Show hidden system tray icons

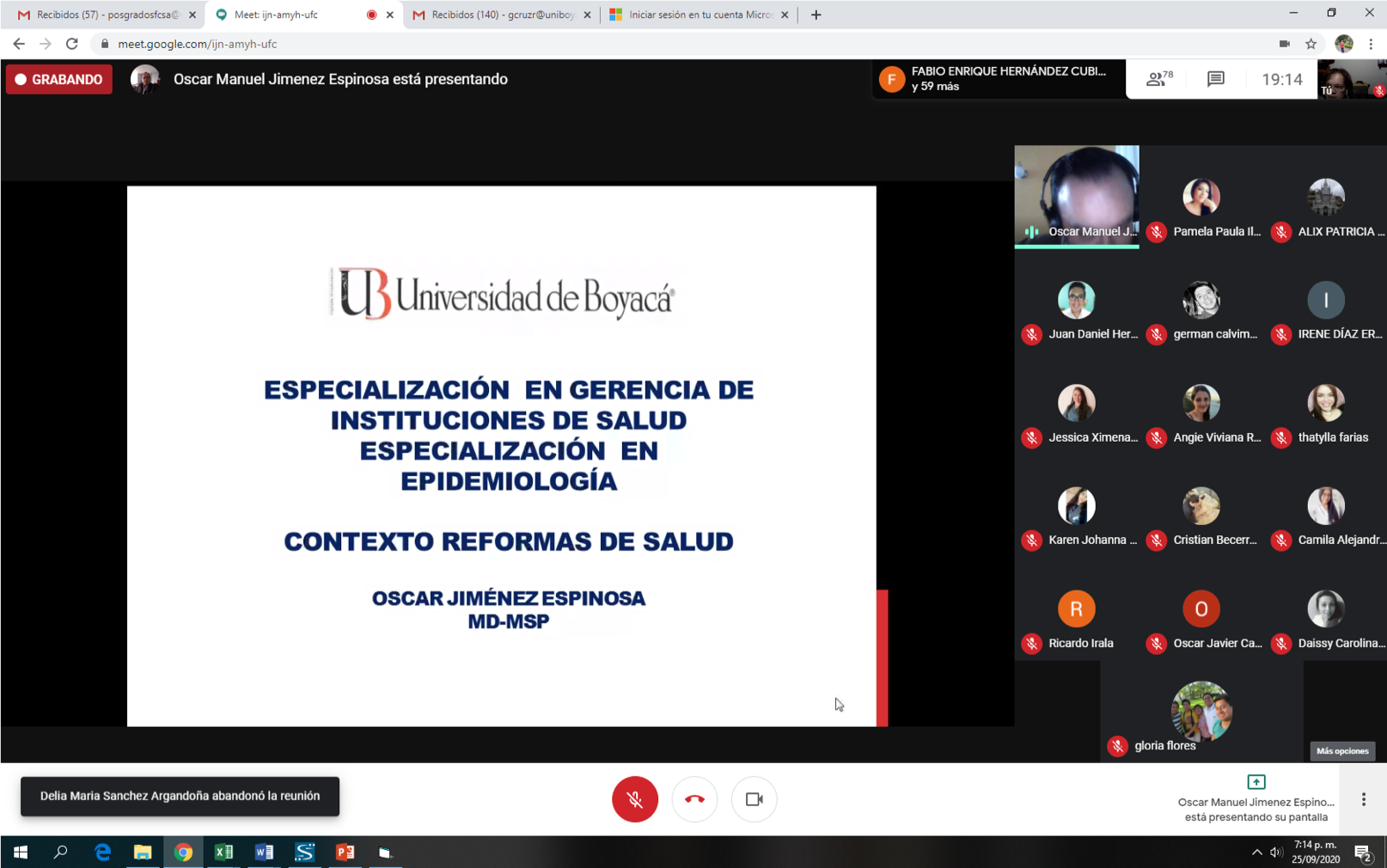pyautogui.click(x=1256, y=853)
